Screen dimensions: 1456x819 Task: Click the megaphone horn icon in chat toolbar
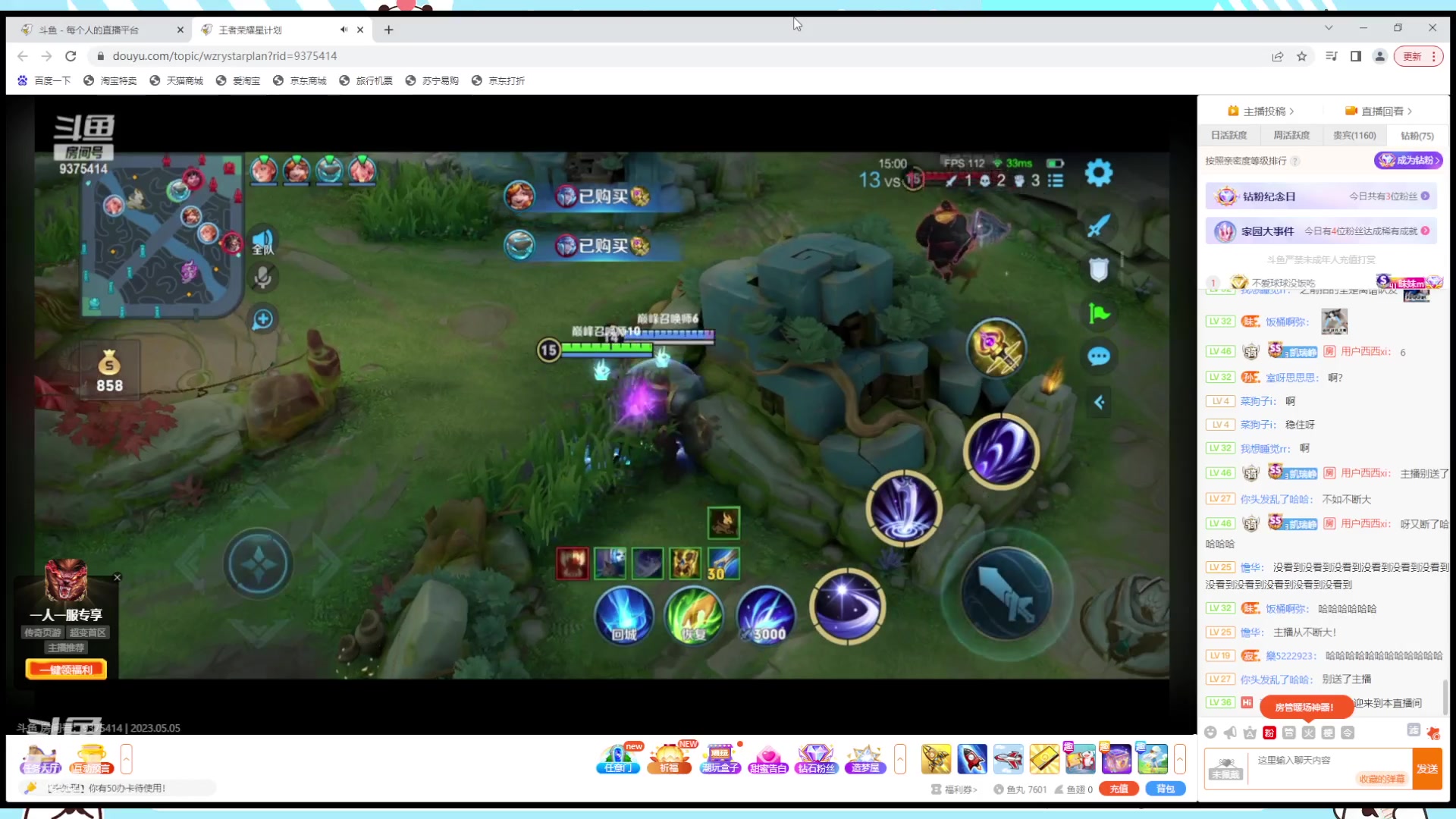pyautogui.click(x=1230, y=733)
